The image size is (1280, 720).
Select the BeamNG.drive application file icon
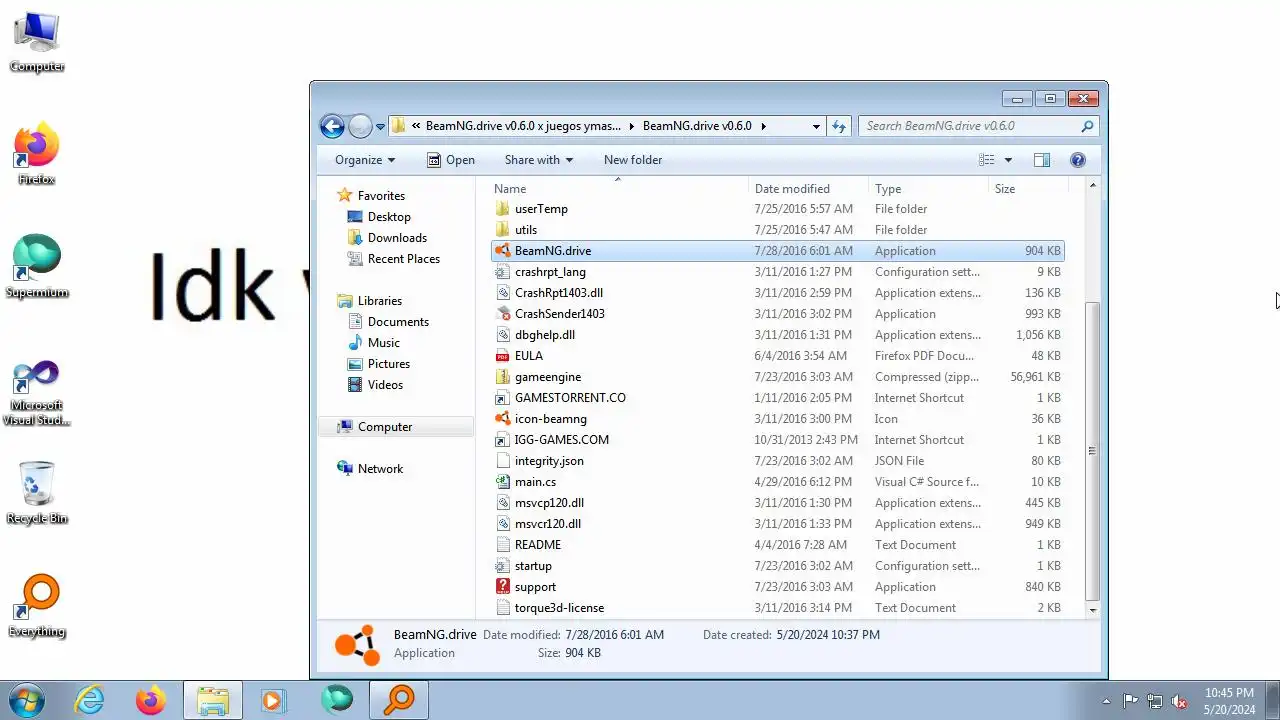[503, 251]
